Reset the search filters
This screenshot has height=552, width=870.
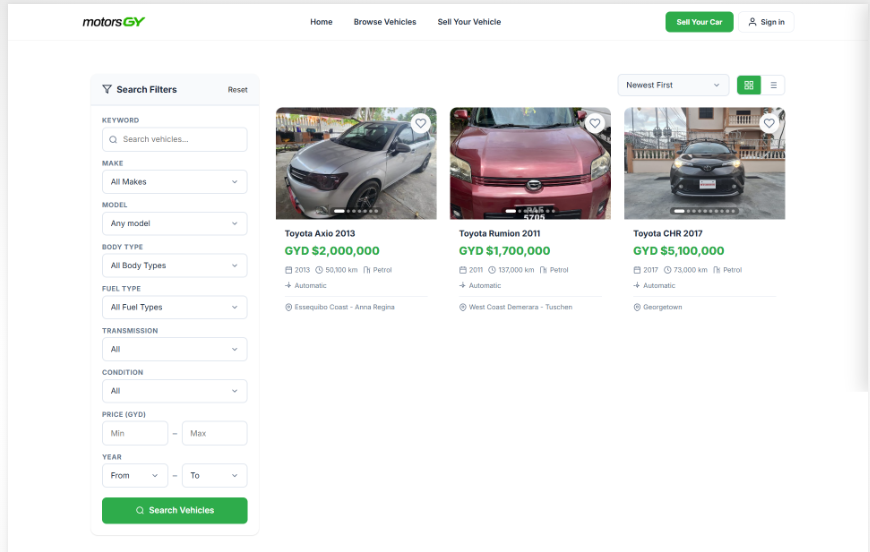237,90
